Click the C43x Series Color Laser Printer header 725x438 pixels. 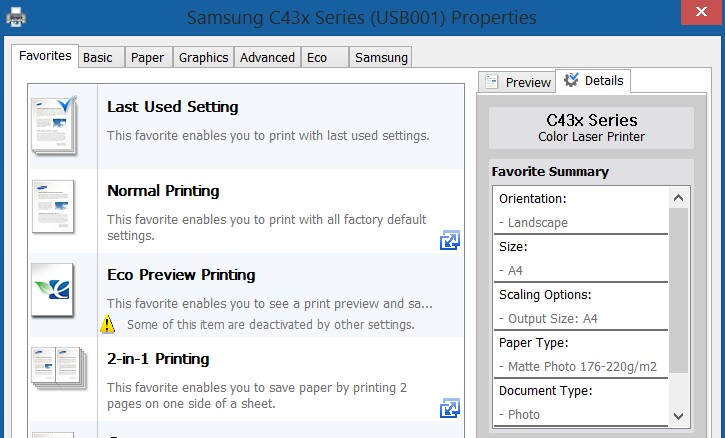(x=591, y=128)
